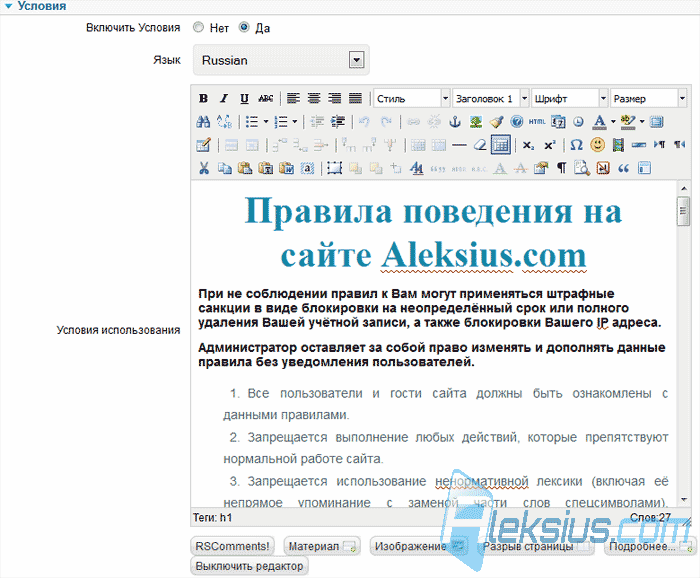Toggle italic formatting
Screen dimensions: 700x578
click(224, 98)
